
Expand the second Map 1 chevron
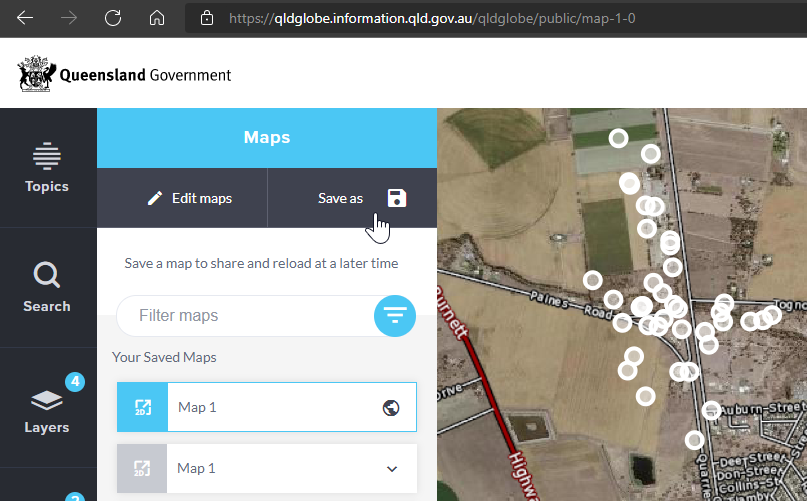[392, 468]
